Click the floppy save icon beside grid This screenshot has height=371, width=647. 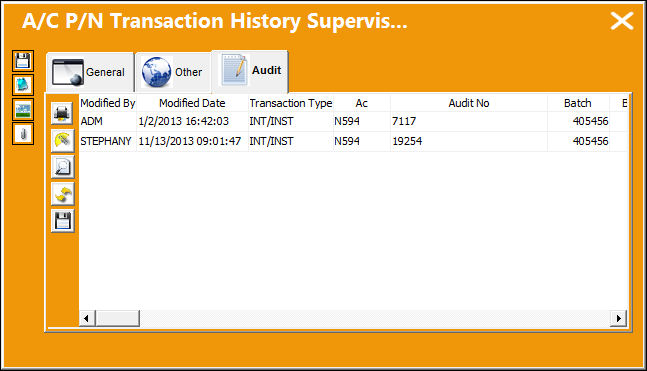(x=62, y=221)
